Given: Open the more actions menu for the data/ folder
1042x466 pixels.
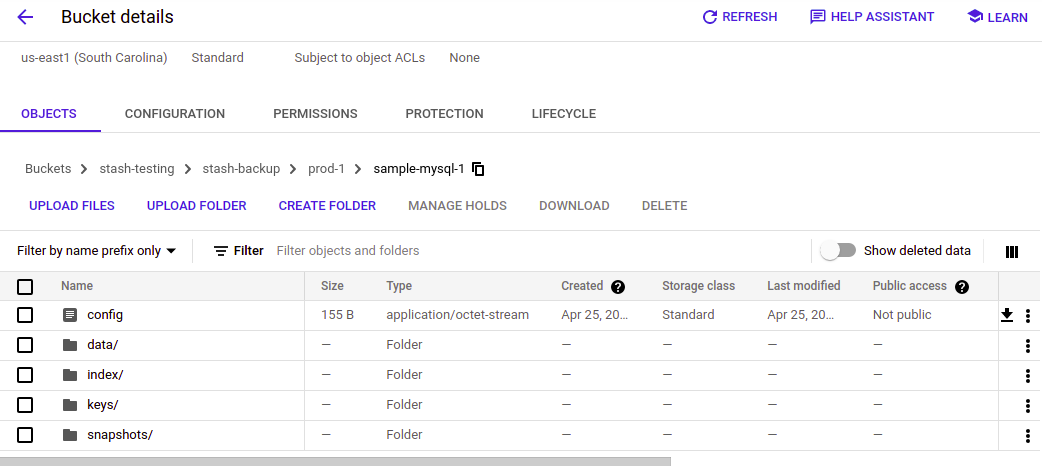Looking at the screenshot, I should point(1028,346).
